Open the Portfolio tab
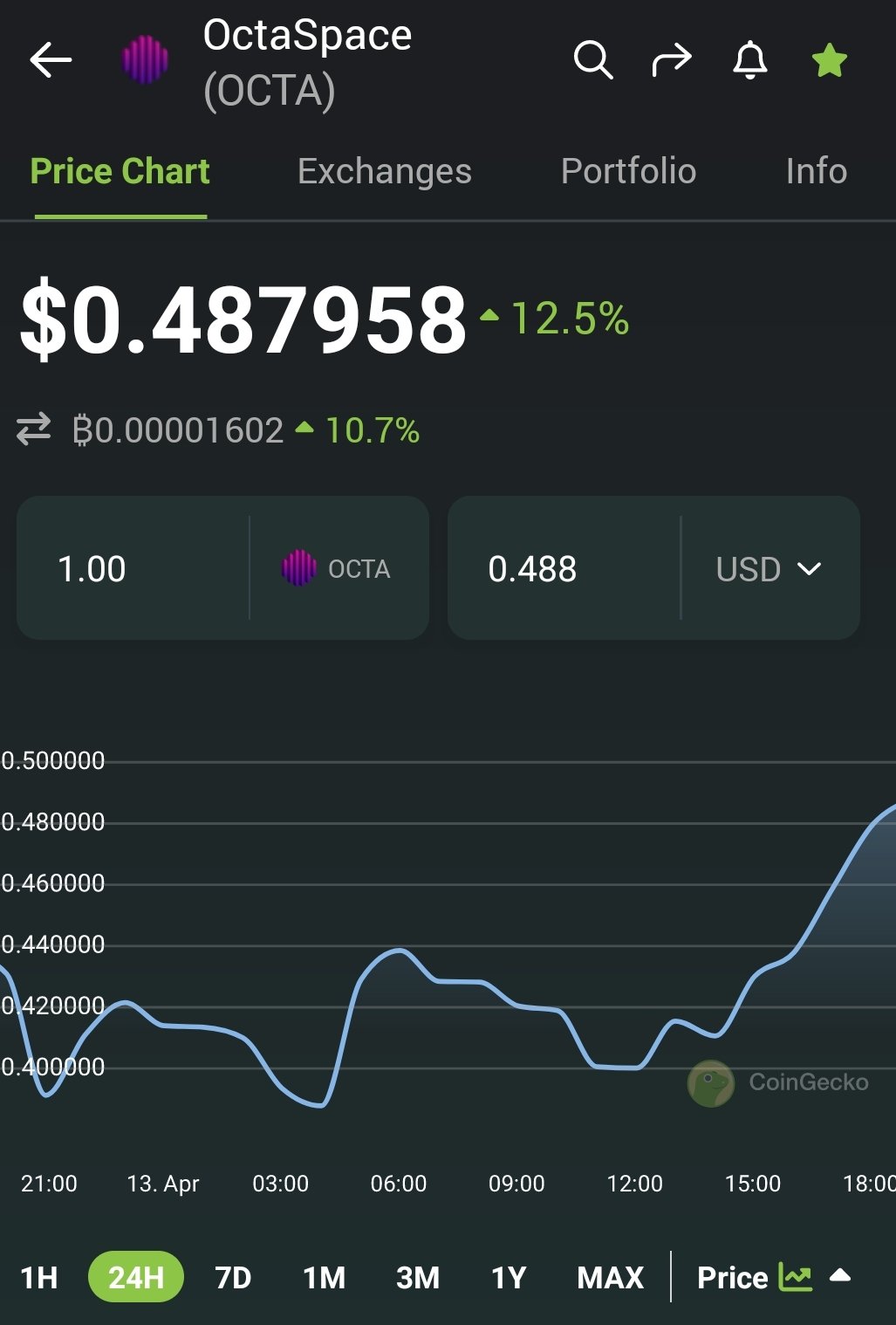Viewport: 896px width, 1325px height. pos(628,171)
